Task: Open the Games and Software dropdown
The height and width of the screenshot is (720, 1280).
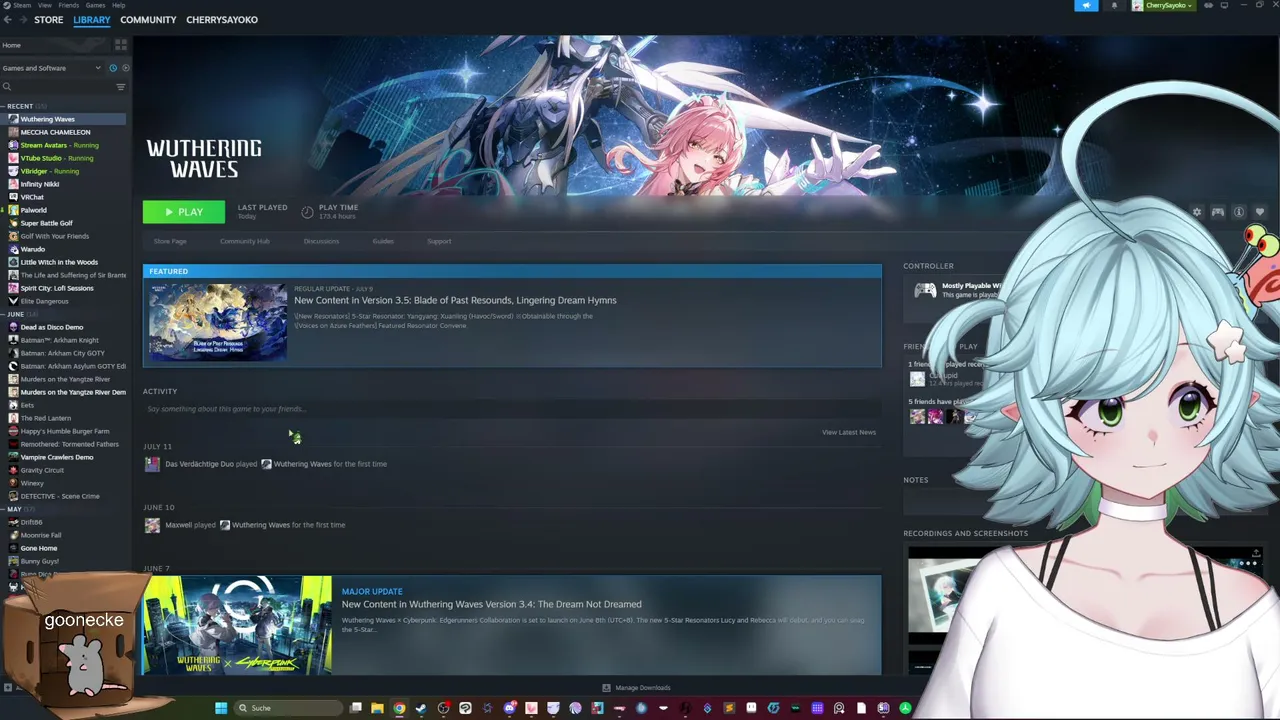Action: pos(52,68)
